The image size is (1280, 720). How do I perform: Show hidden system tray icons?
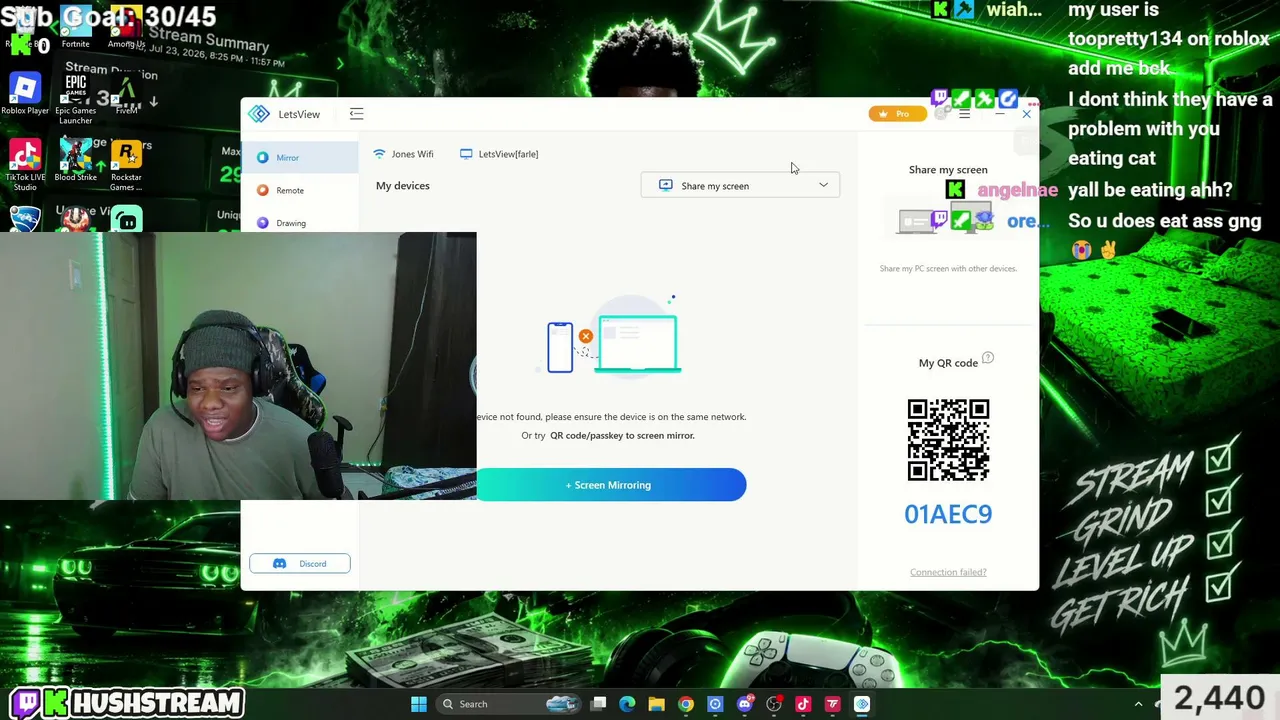[x=1138, y=704]
